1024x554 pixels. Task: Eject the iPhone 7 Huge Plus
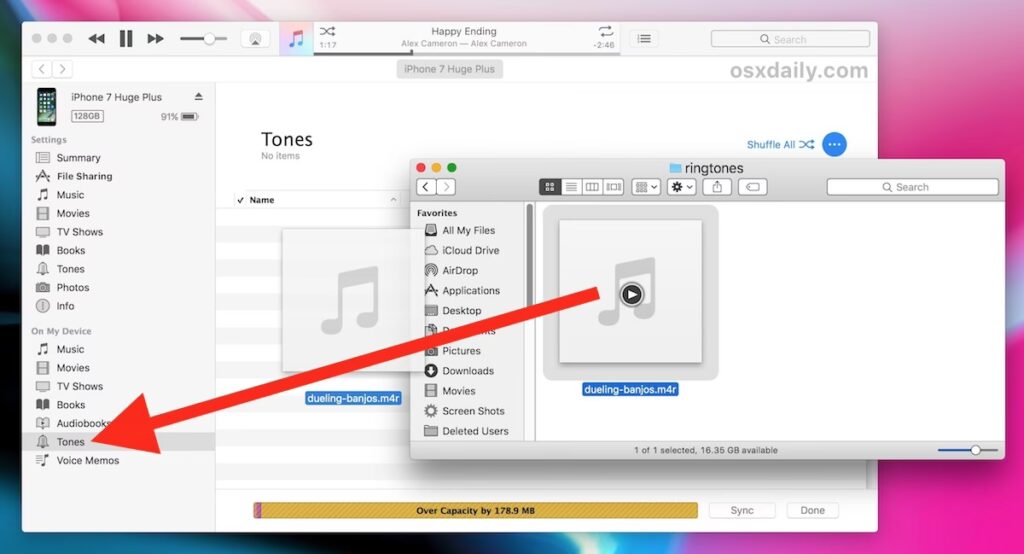point(198,97)
